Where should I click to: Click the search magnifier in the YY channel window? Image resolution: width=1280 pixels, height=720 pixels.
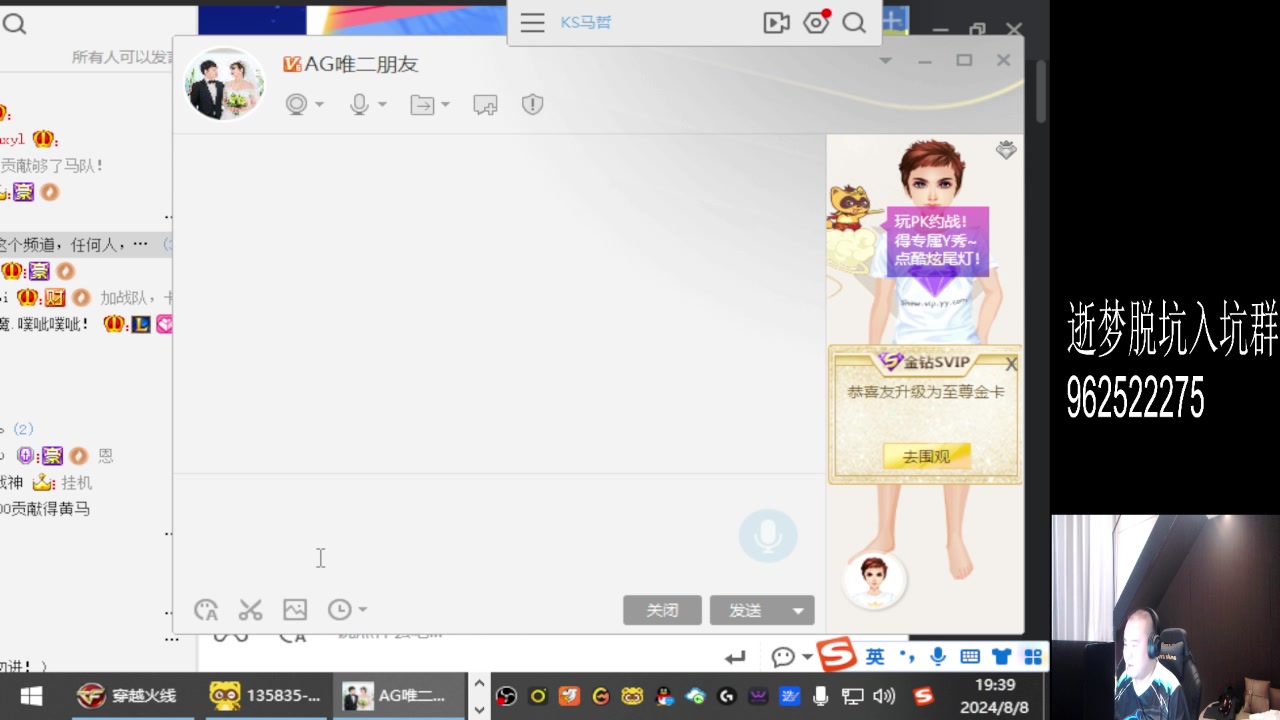tap(13, 23)
